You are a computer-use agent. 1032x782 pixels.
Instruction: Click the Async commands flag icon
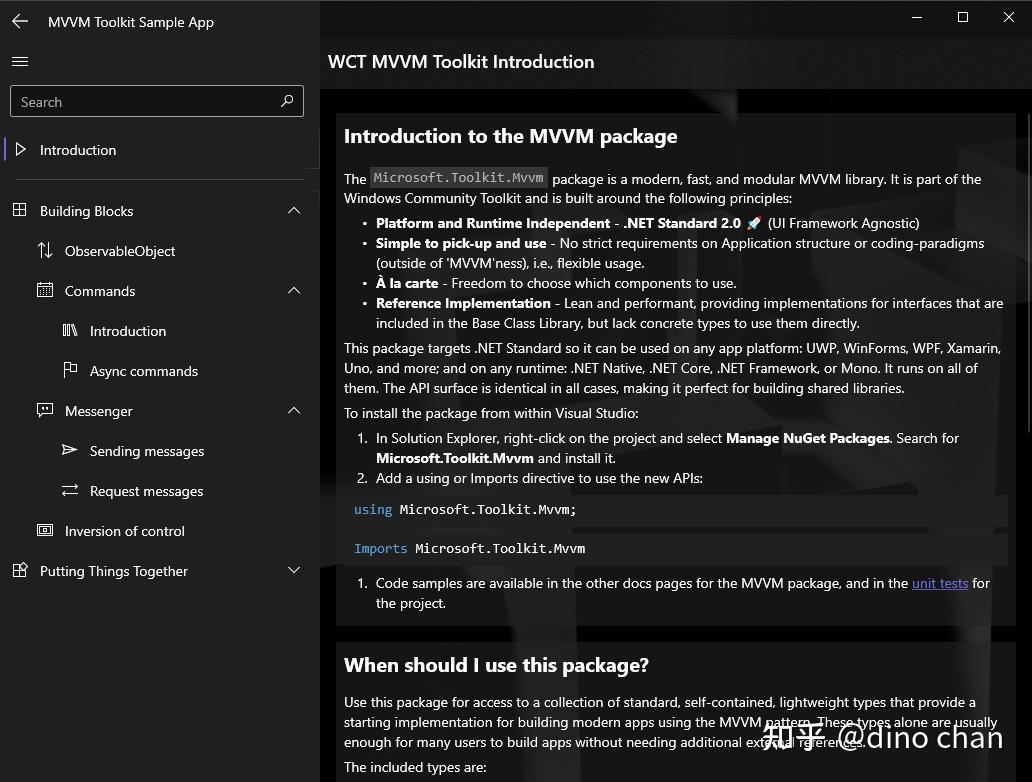coord(70,370)
